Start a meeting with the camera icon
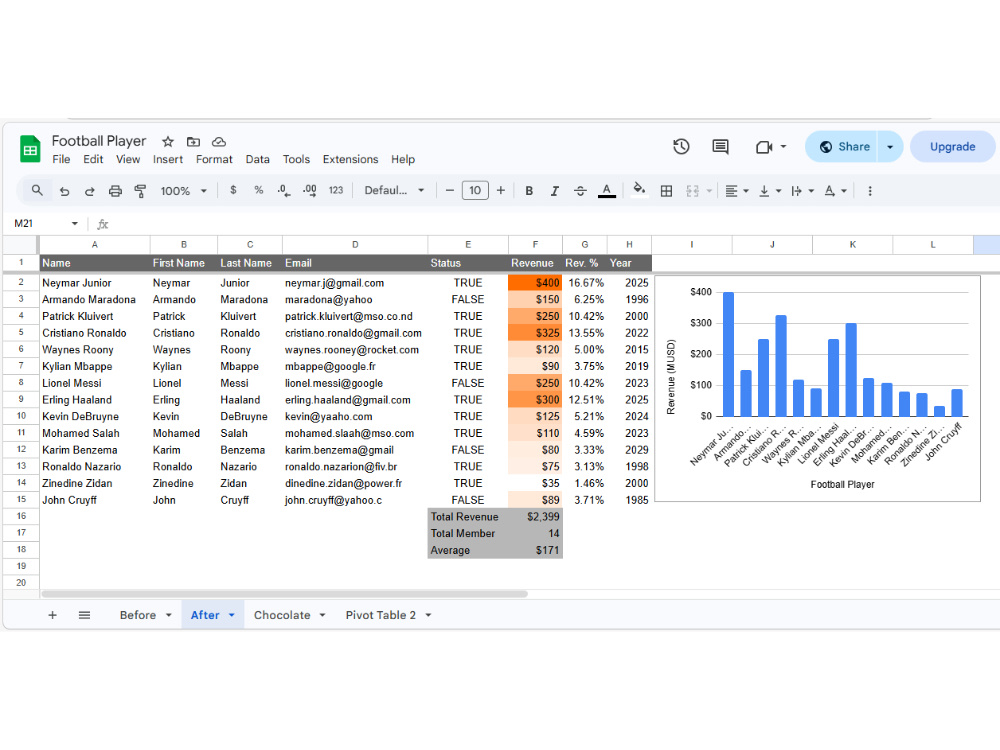The image size is (1000, 750). tap(764, 147)
